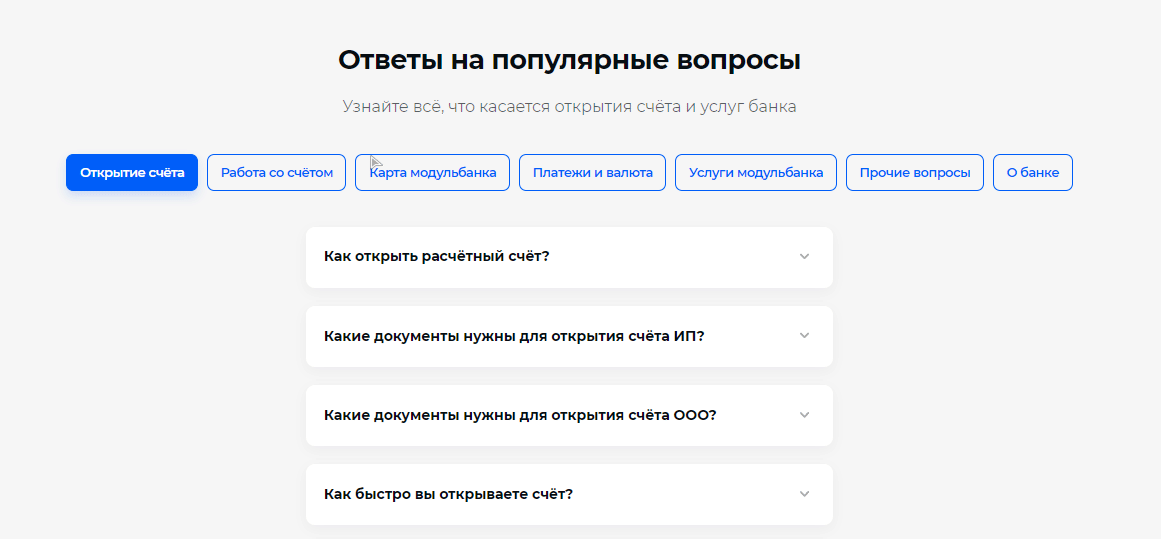Open question 'Как быстро вы открываете счёт?'
Image resolution: width=1161 pixels, height=539 pixels.
tap(448, 494)
